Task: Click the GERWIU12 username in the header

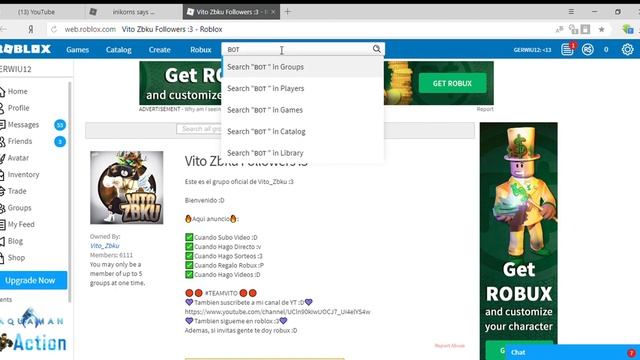Action: tap(532, 50)
